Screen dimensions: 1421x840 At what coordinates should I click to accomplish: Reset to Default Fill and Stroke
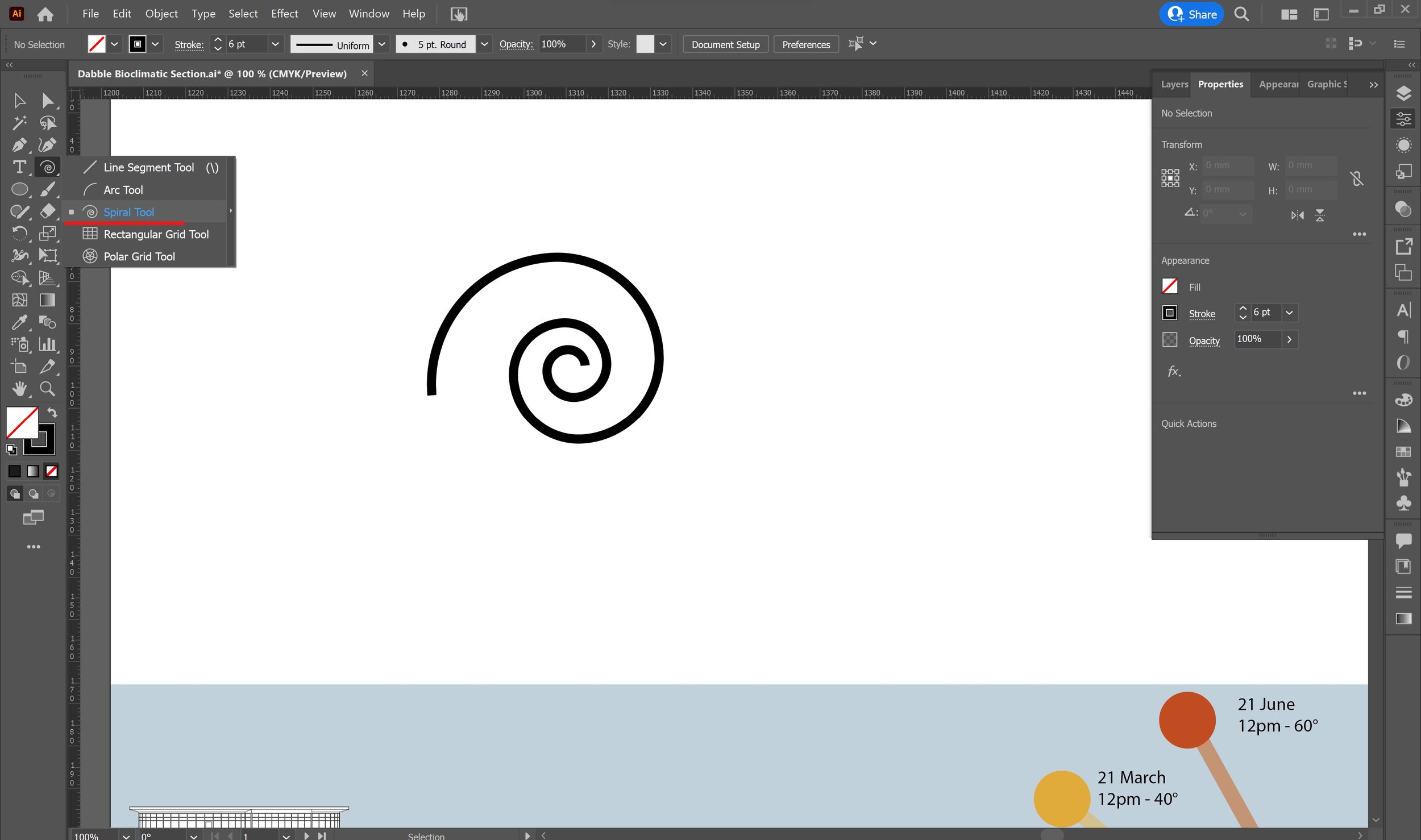click(11, 450)
